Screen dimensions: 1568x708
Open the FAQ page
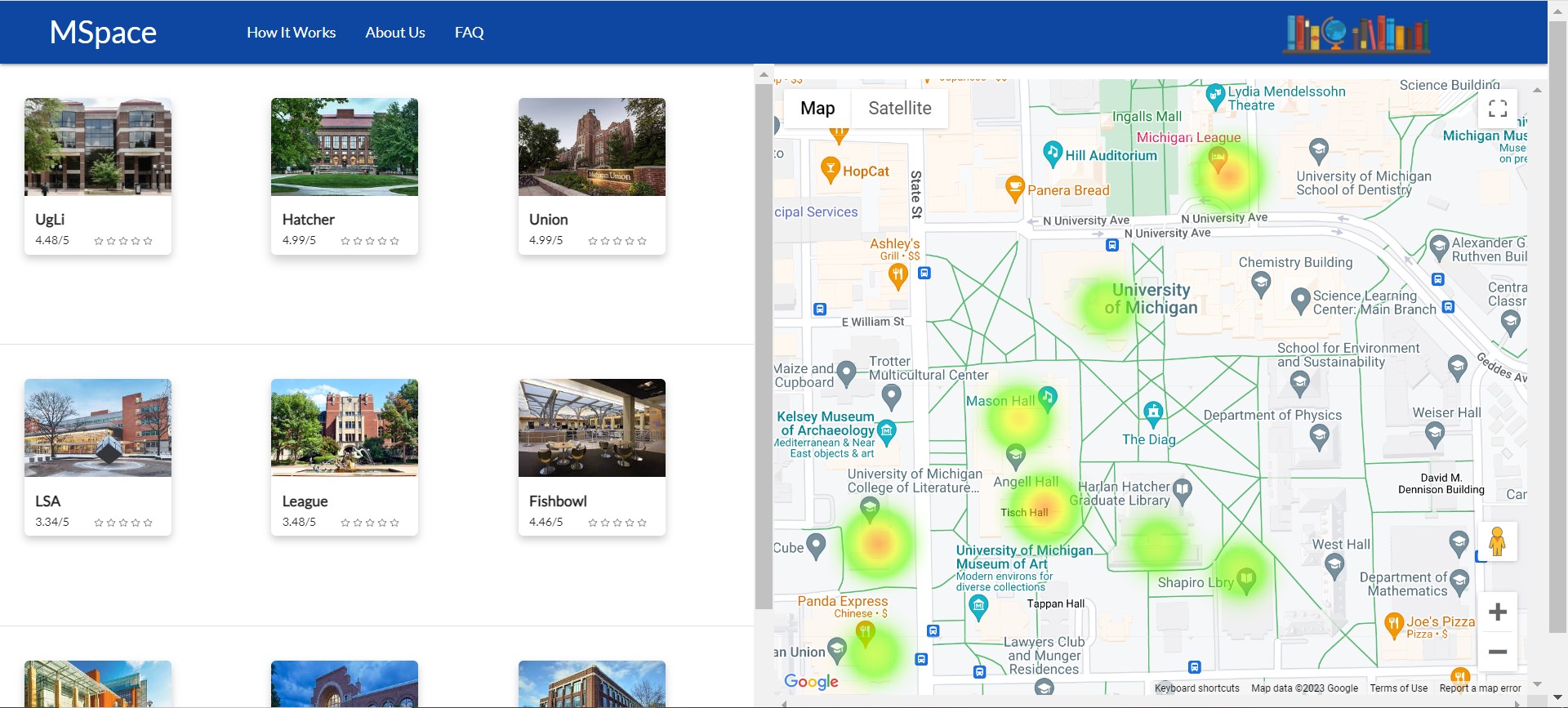[470, 33]
